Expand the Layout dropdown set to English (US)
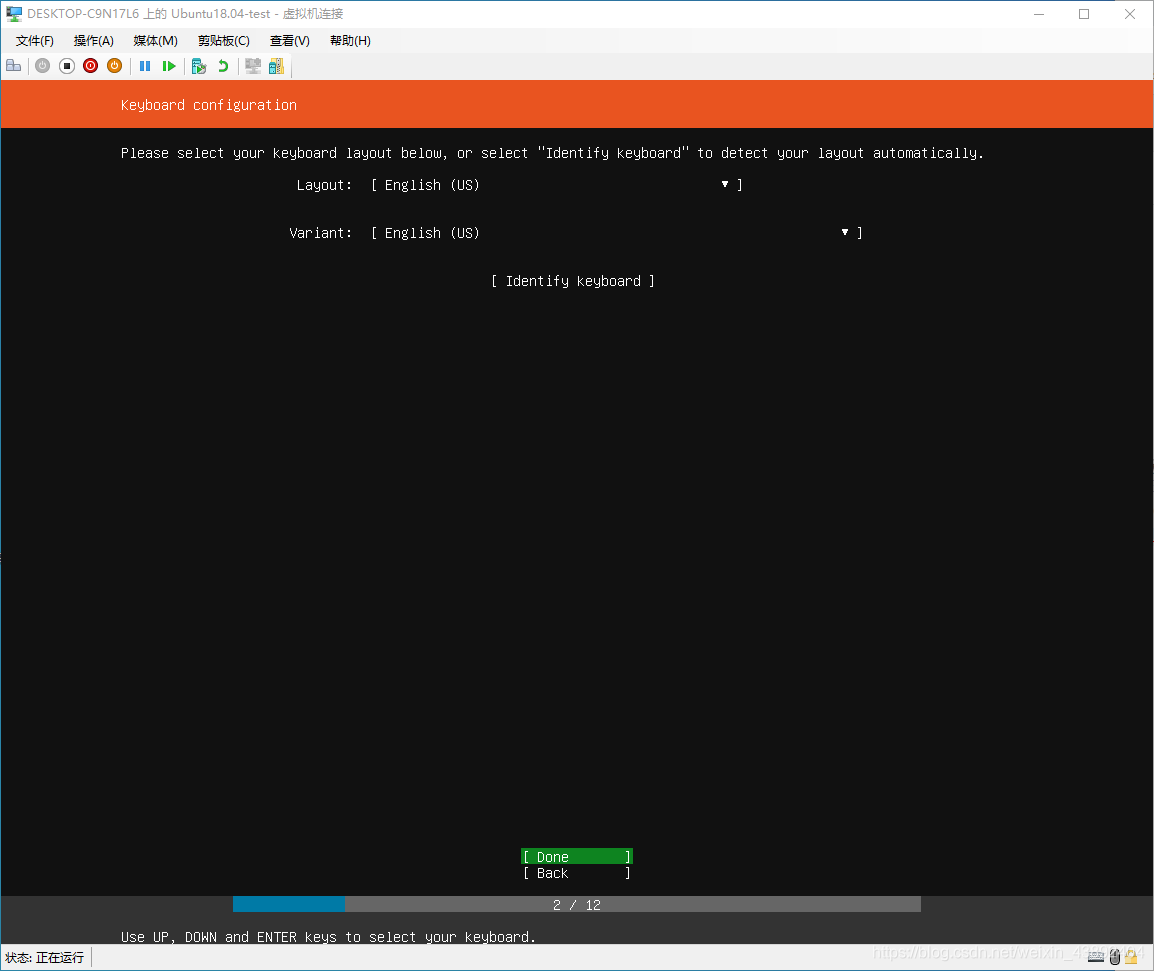The height and width of the screenshot is (971, 1154). pyautogui.click(x=557, y=185)
